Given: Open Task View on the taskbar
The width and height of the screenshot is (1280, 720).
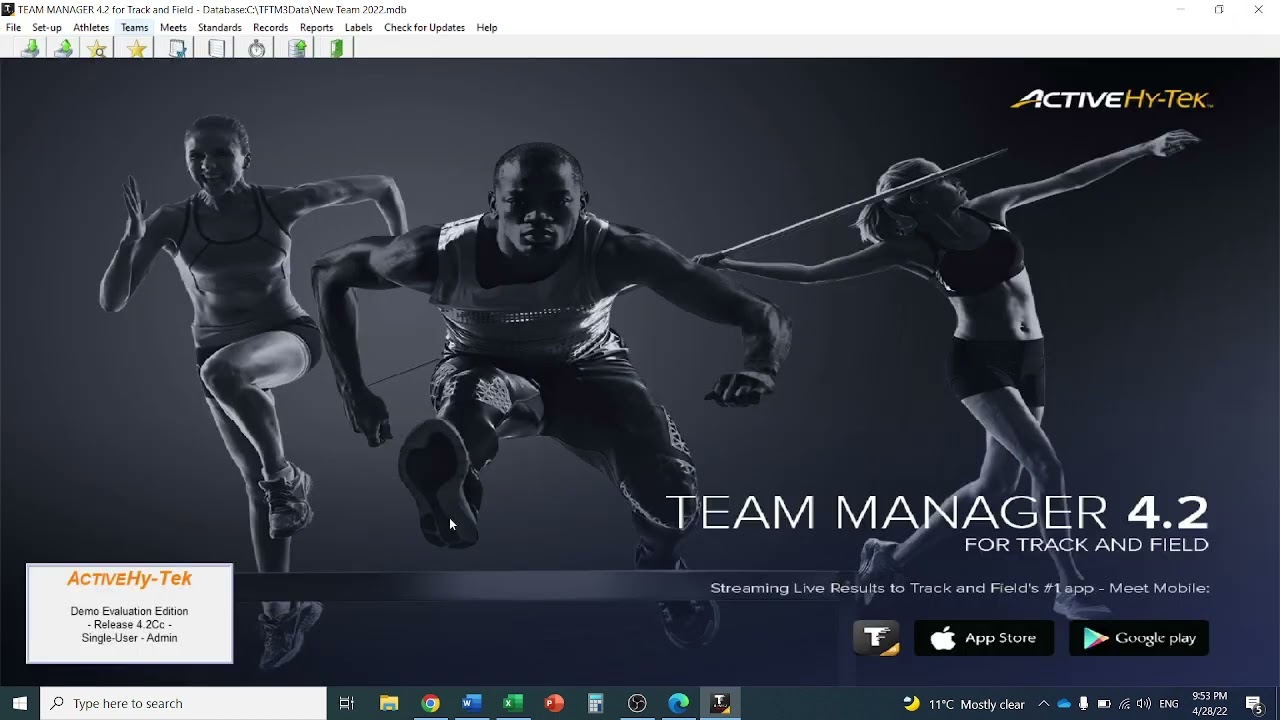Looking at the screenshot, I should pyautogui.click(x=347, y=703).
